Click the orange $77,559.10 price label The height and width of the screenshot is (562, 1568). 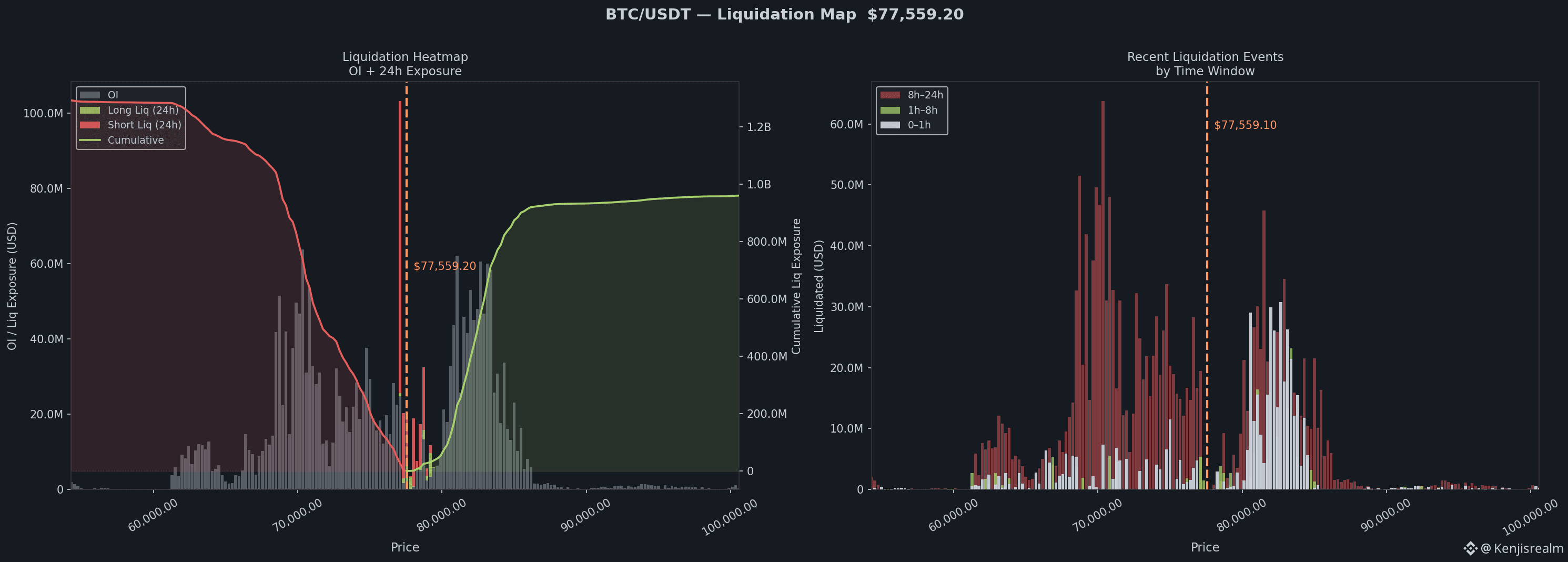pyautogui.click(x=1245, y=125)
